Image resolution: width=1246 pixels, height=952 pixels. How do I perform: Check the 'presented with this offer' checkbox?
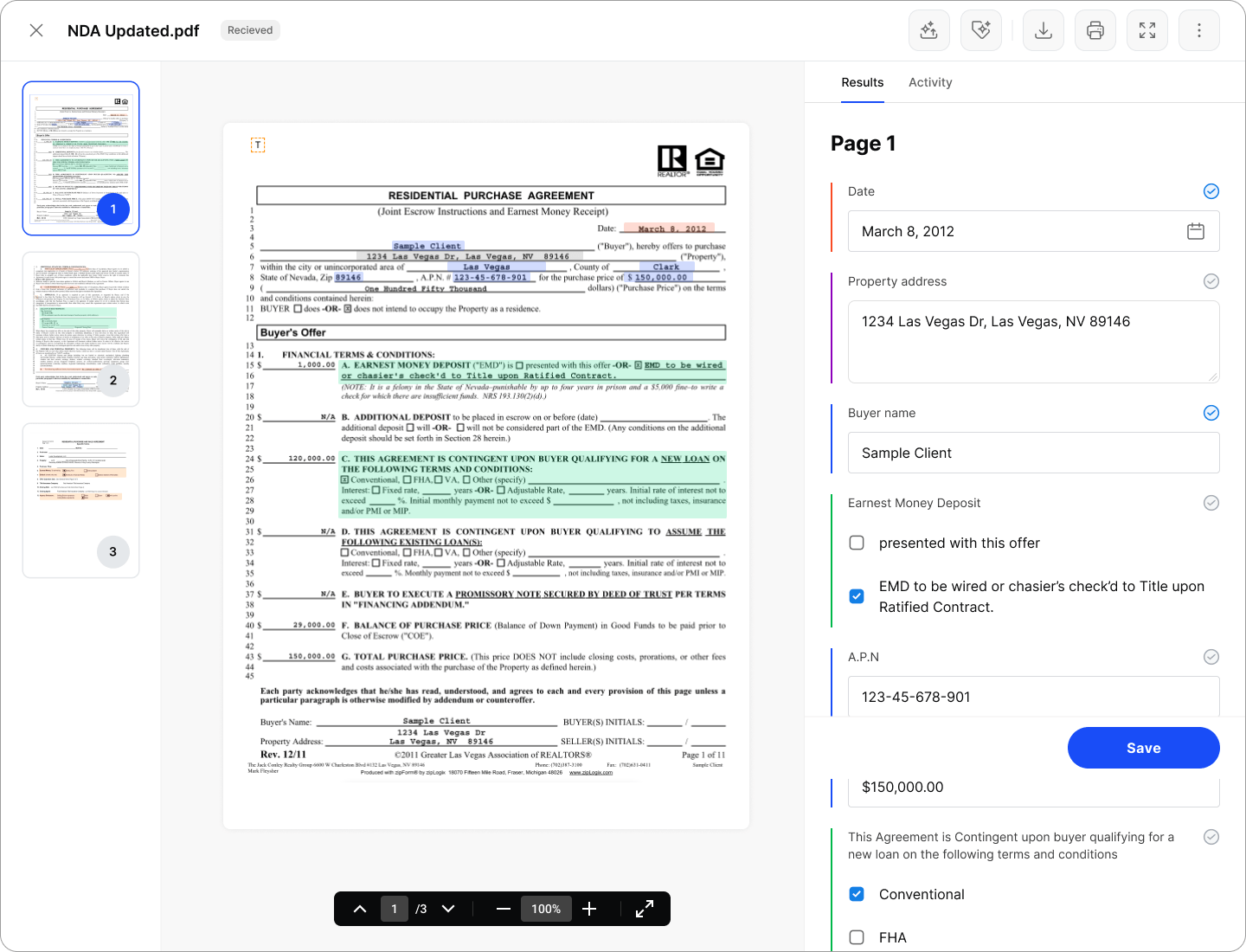click(857, 543)
